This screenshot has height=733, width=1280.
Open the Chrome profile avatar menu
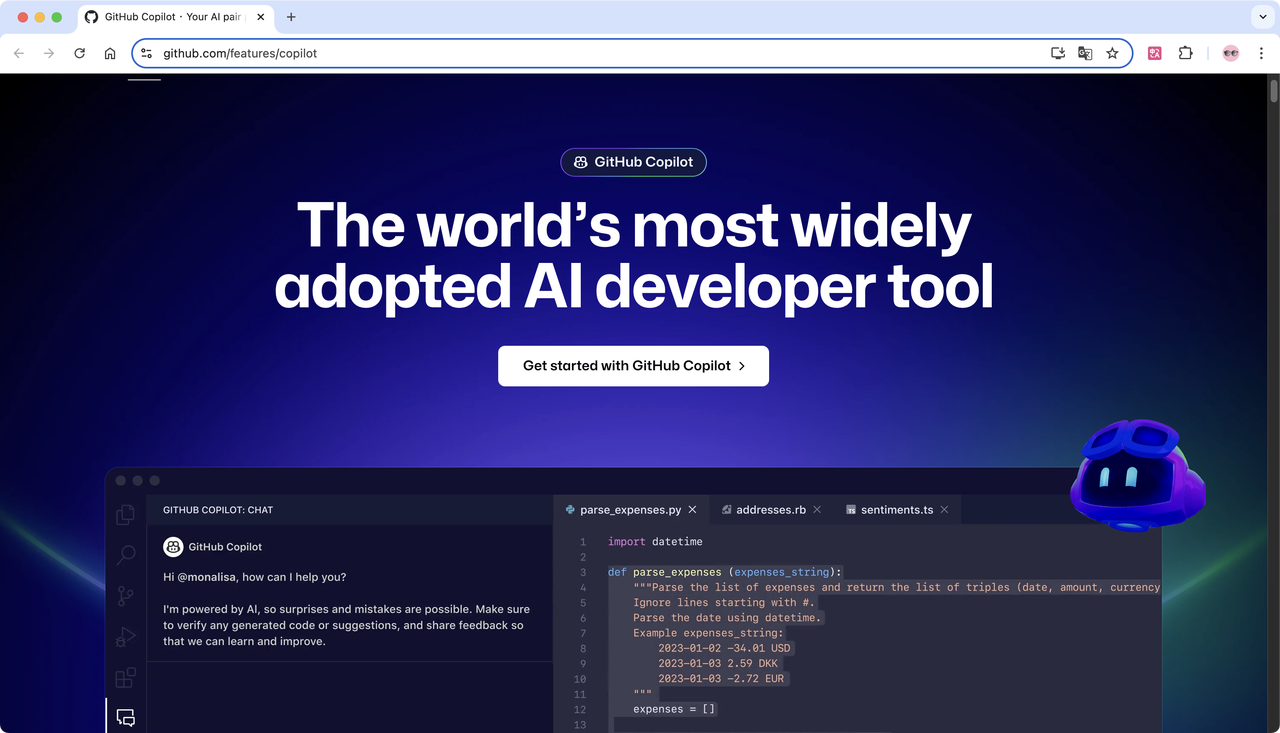(1230, 53)
